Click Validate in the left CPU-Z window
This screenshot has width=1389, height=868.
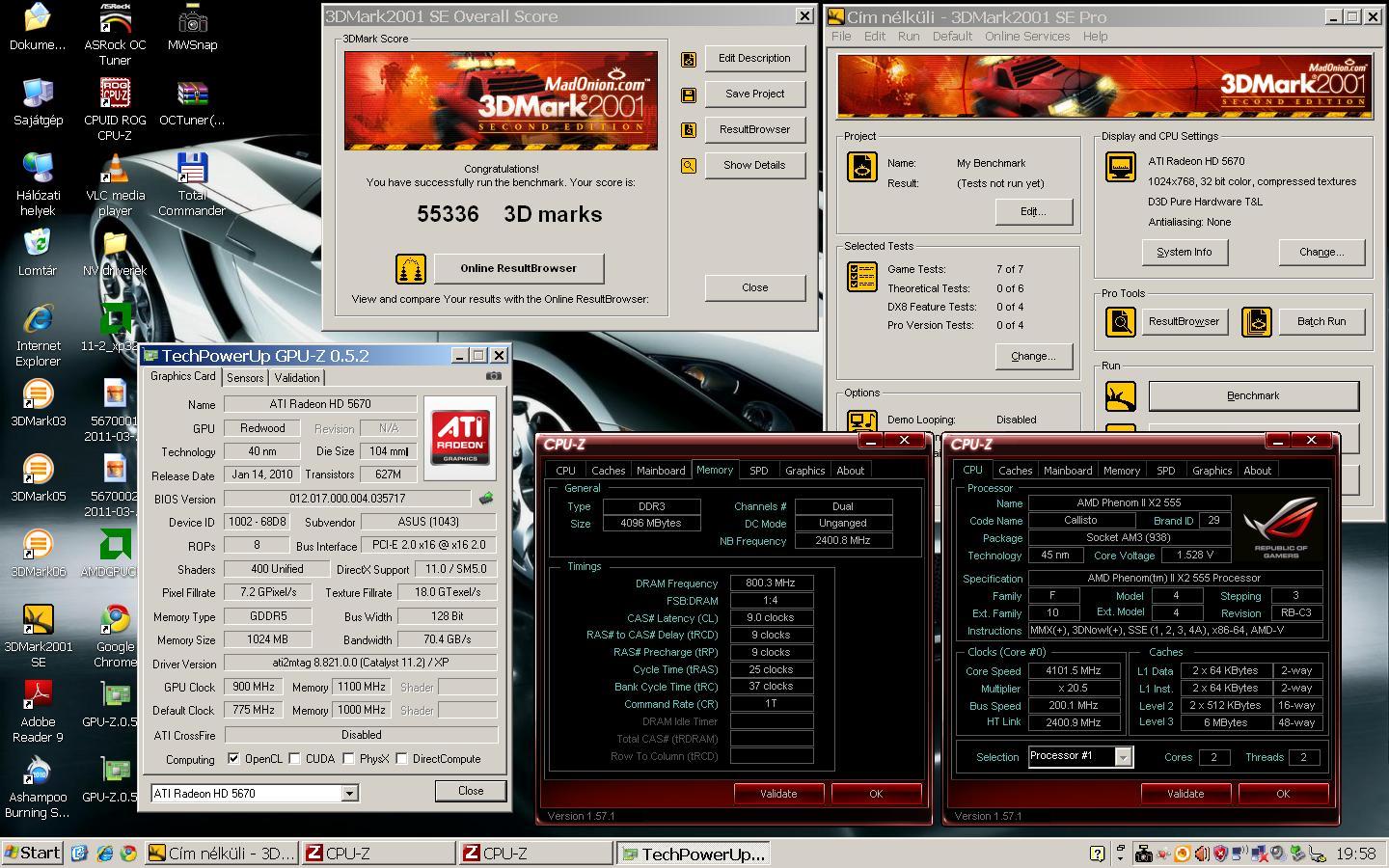coord(778,794)
